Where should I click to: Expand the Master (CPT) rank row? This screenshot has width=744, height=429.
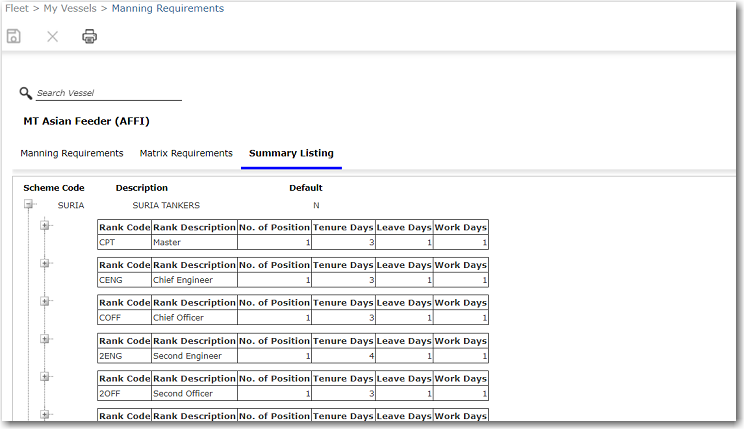tap(45, 225)
